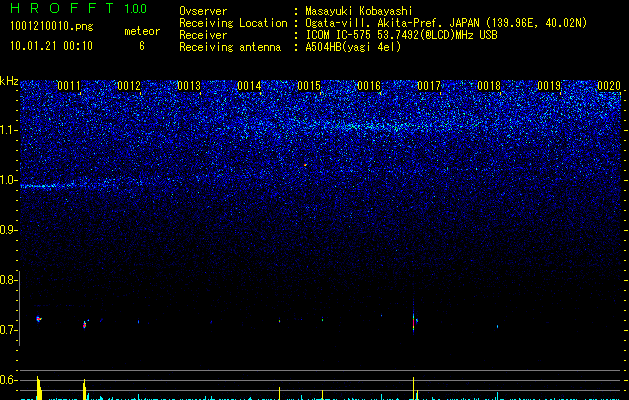Click the 0020 time marker
The image size is (629, 400).
609,86
